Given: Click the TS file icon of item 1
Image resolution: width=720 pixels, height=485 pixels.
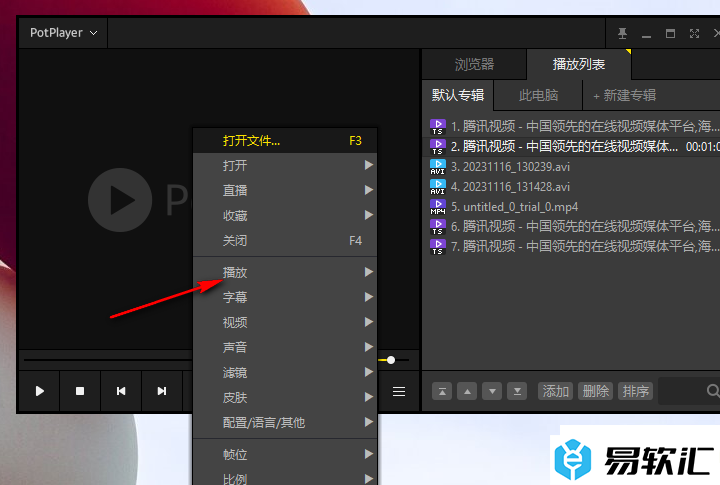Looking at the screenshot, I should click(x=438, y=127).
